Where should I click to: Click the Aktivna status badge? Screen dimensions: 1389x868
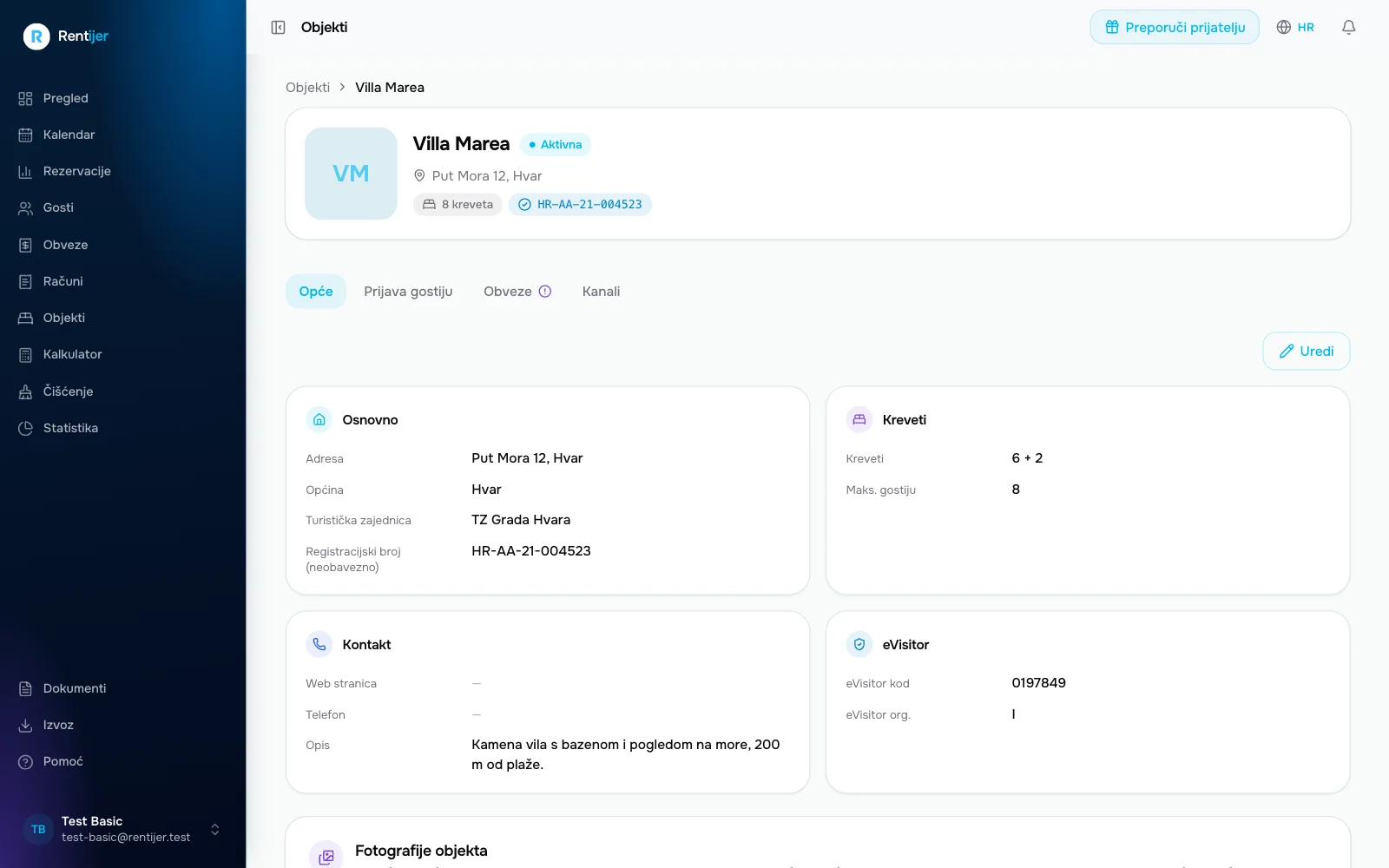556,145
